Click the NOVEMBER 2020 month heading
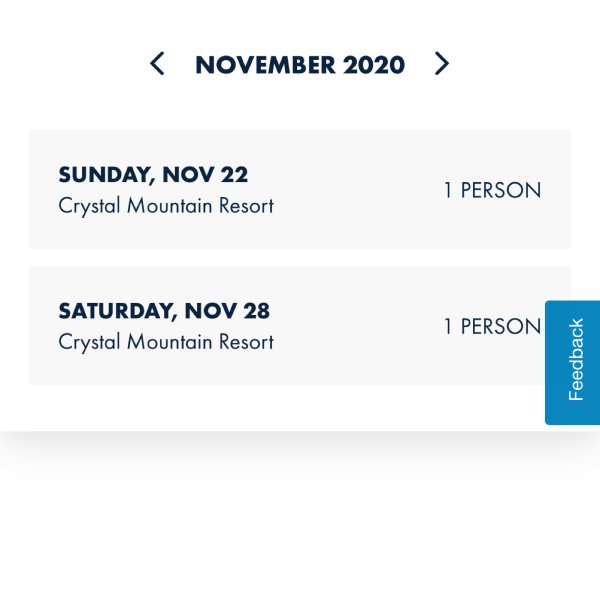Screen dimensions: 600x600 300,65
